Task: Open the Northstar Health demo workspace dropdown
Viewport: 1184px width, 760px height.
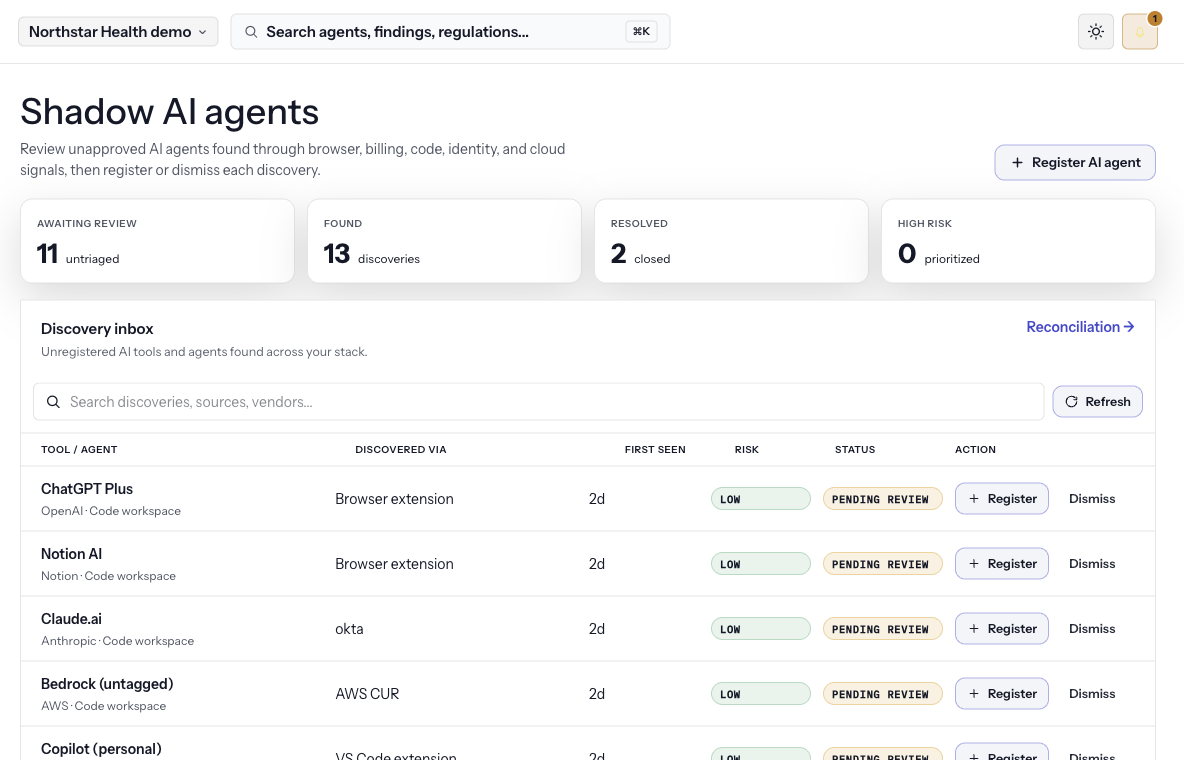Action: [x=118, y=32]
